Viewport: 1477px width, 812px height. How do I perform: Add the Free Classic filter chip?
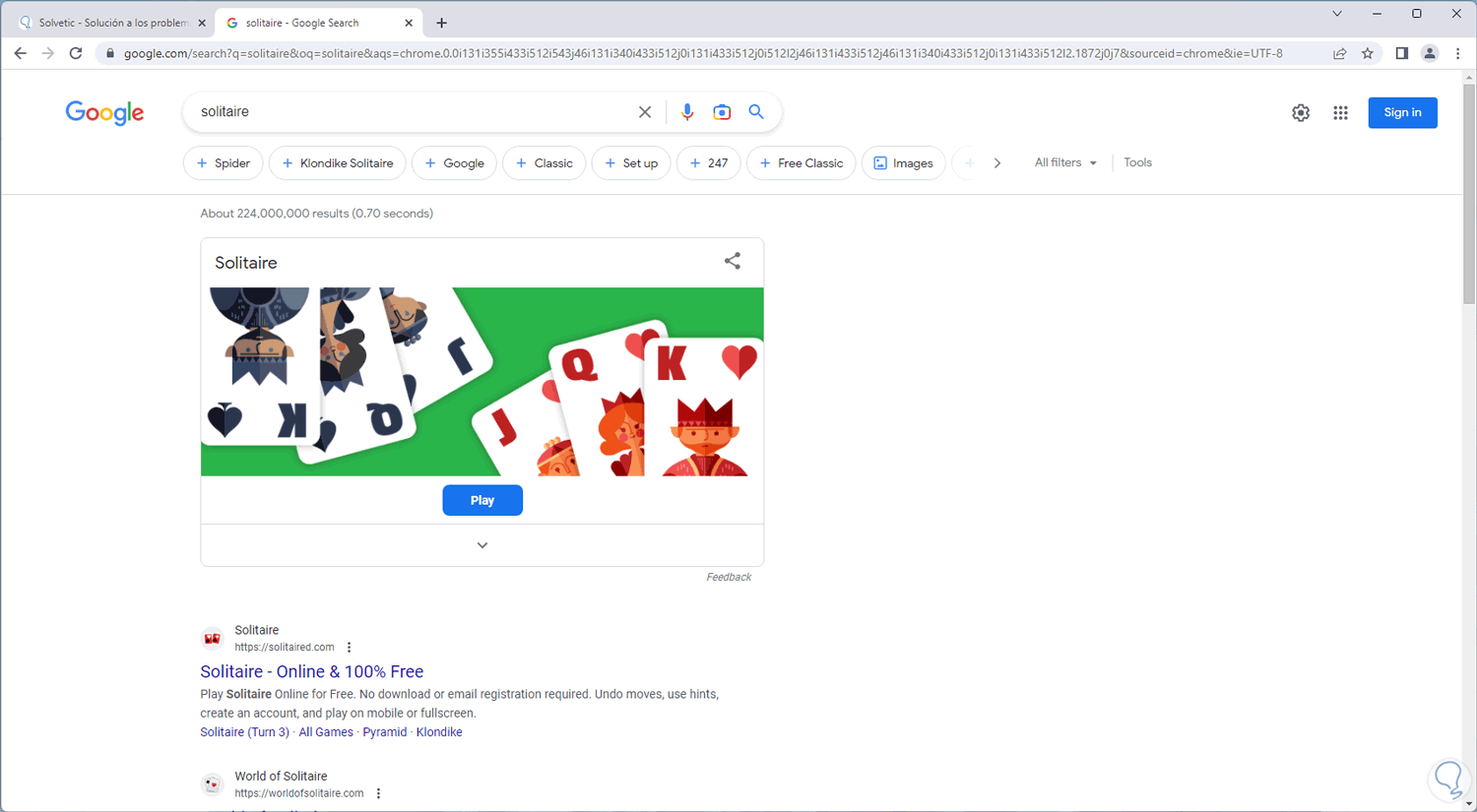[x=802, y=163]
